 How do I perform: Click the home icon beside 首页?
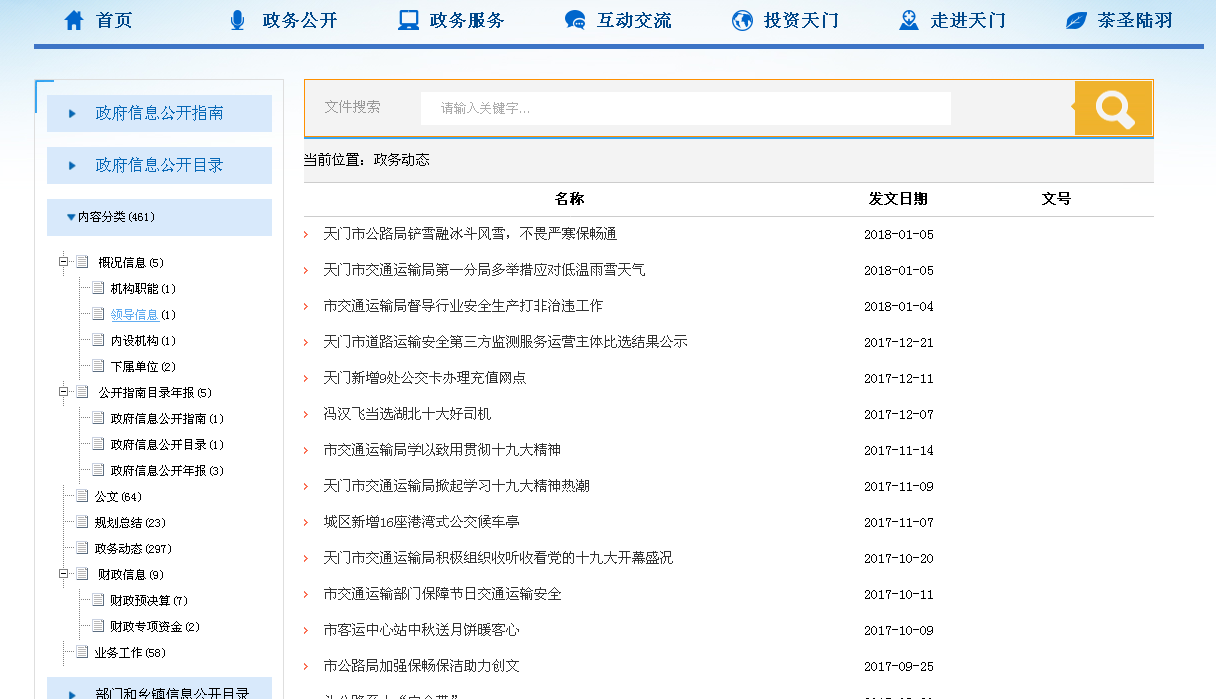point(73,20)
